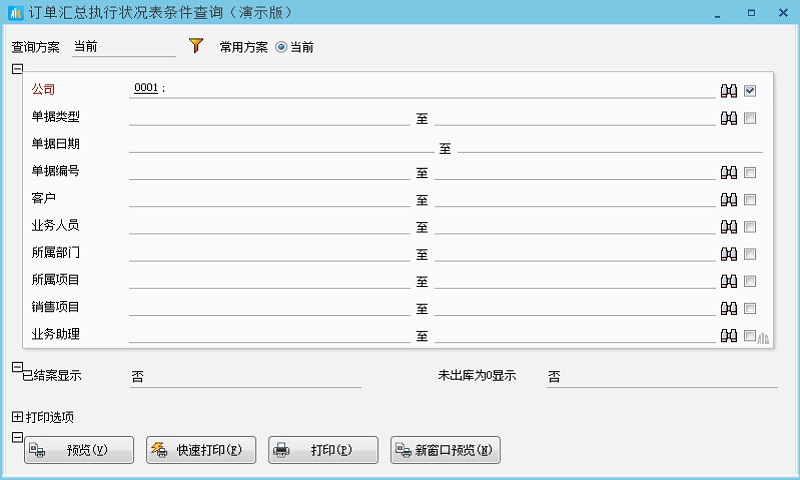Click the 业务助理 end input field
The image size is (800, 480).
[x=575, y=335]
